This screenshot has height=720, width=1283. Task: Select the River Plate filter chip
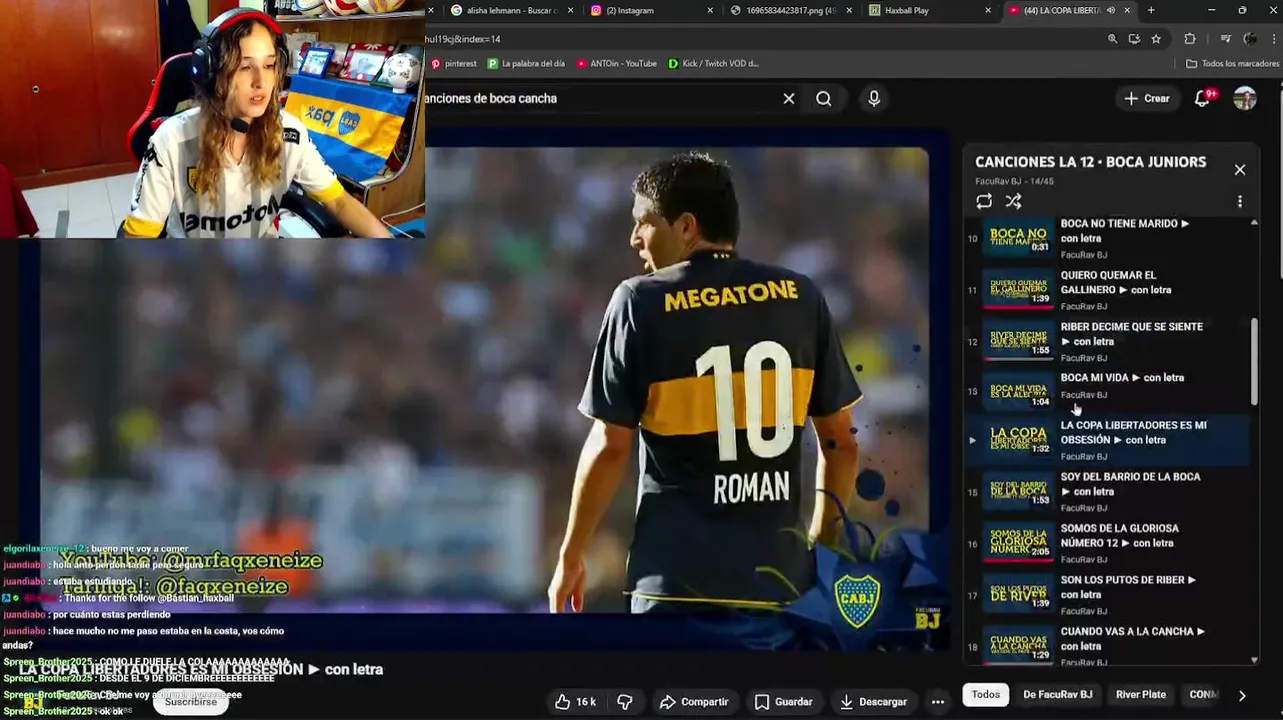(x=1141, y=694)
